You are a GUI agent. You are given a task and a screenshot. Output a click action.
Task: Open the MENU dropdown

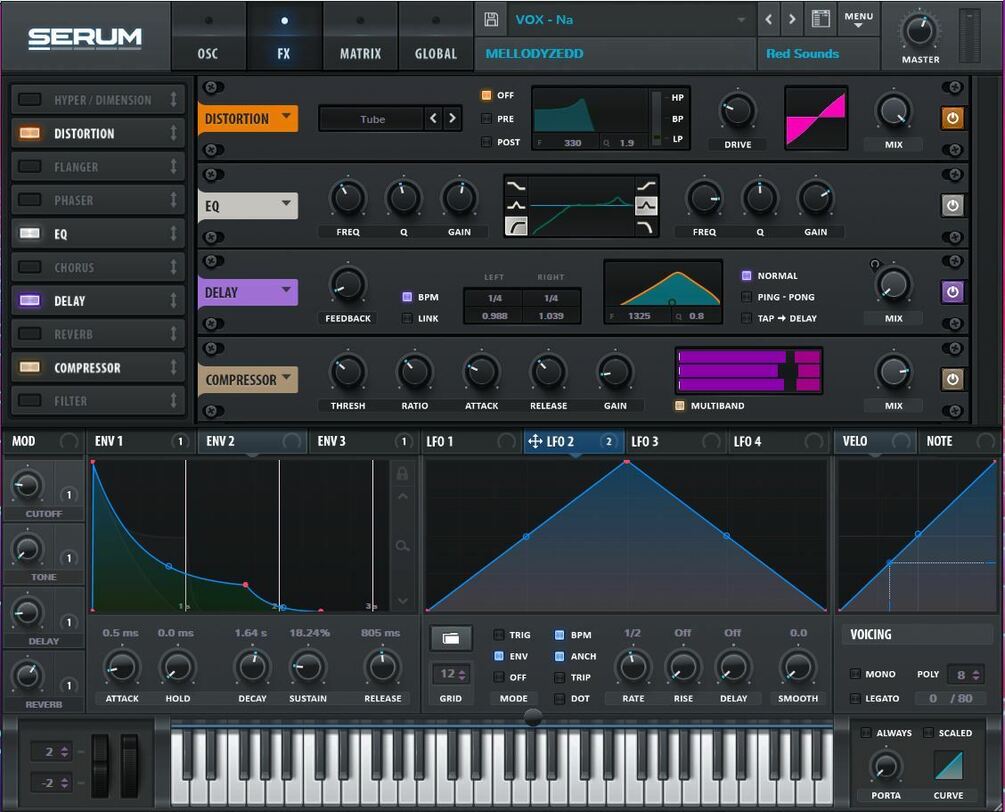point(858,19)
